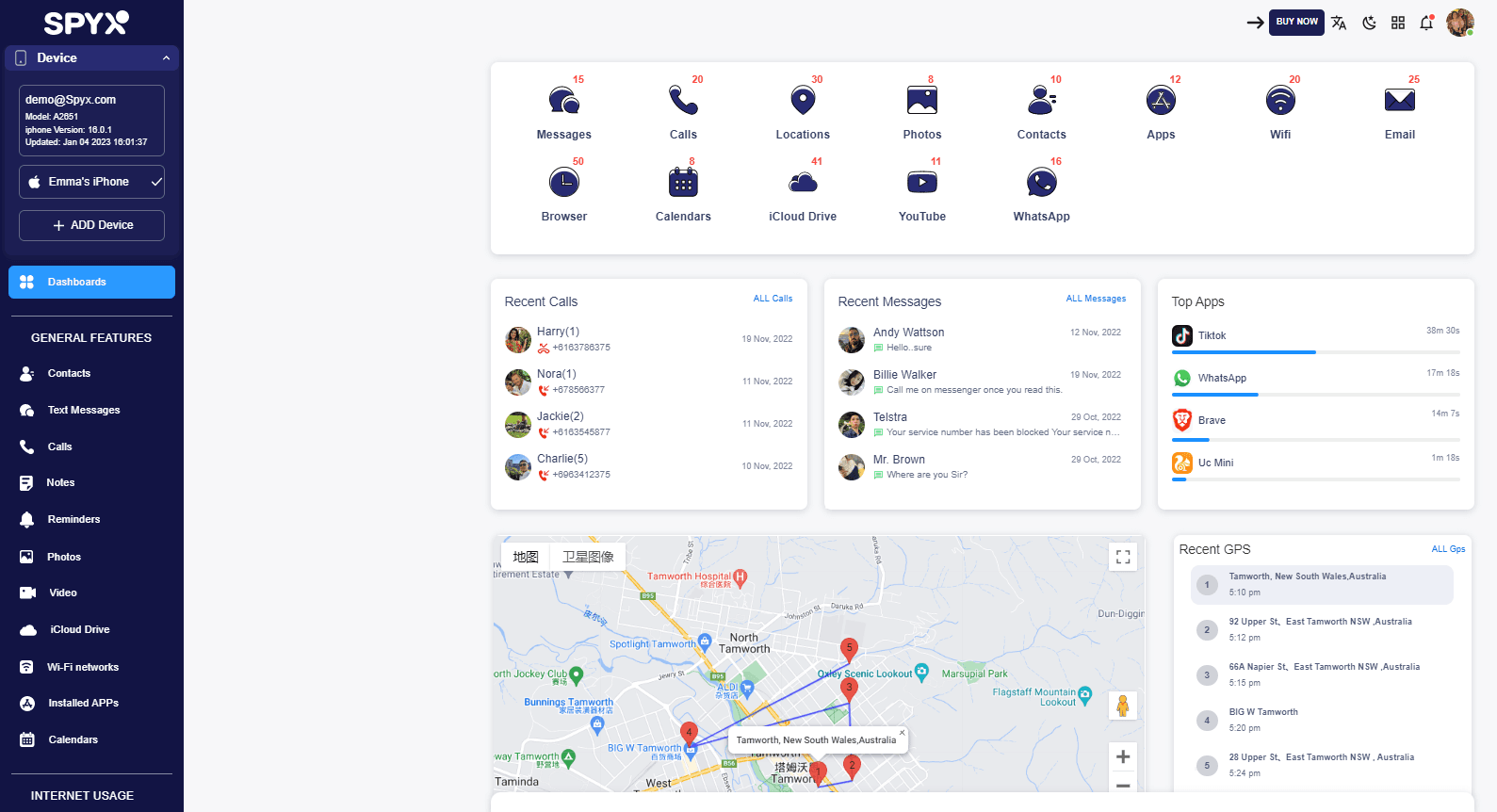
Task: Click Street View pegman icon
Action: pyautogui.click(x=1123, y=706)
